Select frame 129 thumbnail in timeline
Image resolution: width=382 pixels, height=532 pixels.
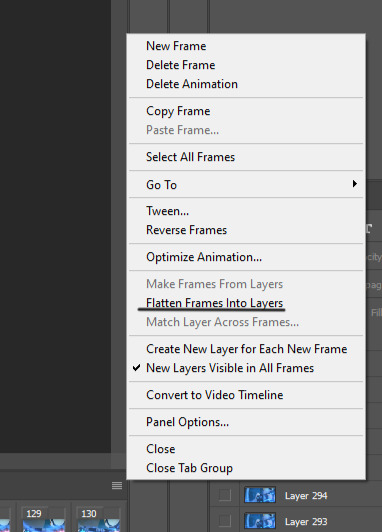tap(43, 520)
